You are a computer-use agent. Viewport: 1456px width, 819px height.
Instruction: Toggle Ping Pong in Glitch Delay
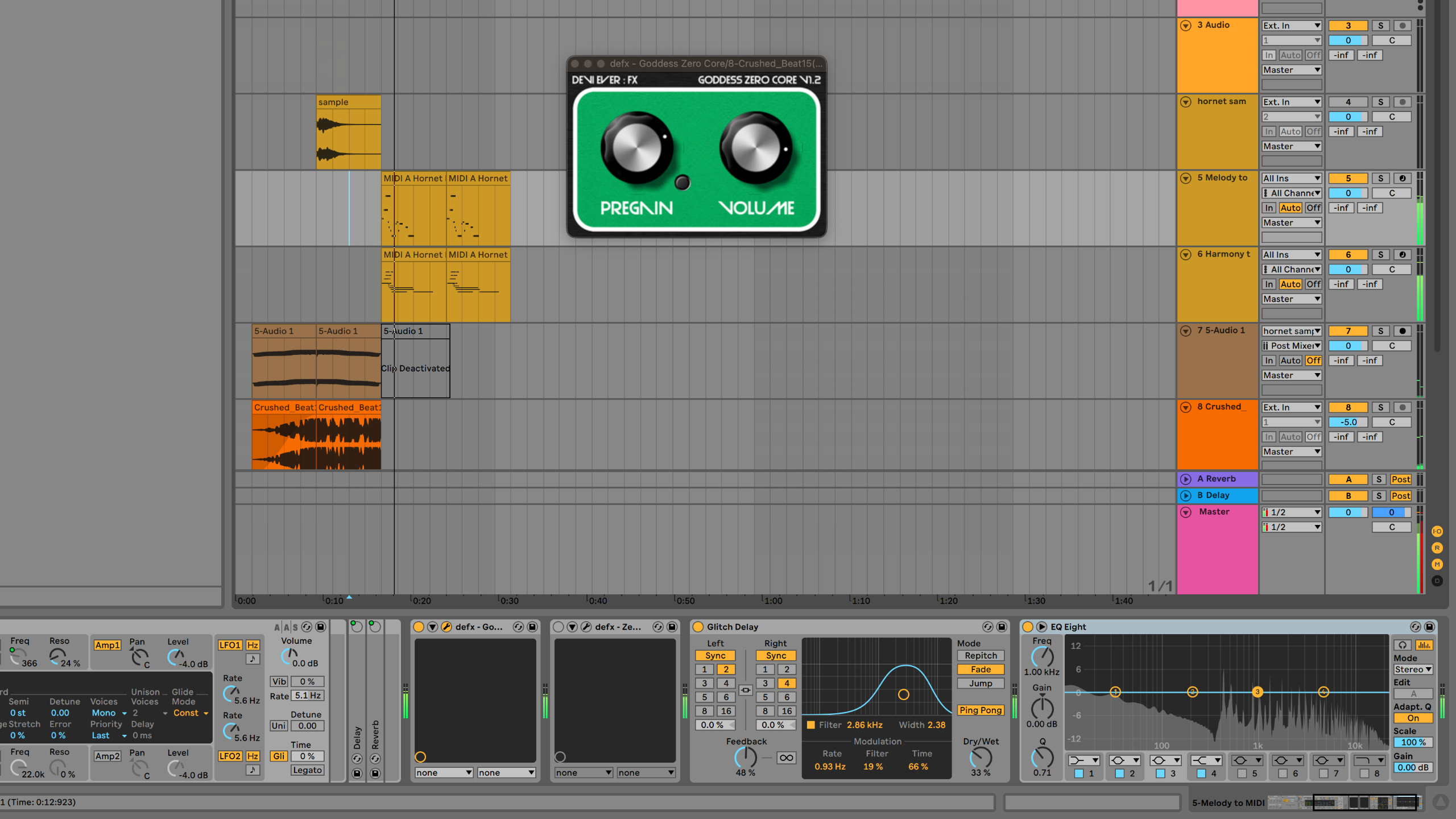point(981,710)
